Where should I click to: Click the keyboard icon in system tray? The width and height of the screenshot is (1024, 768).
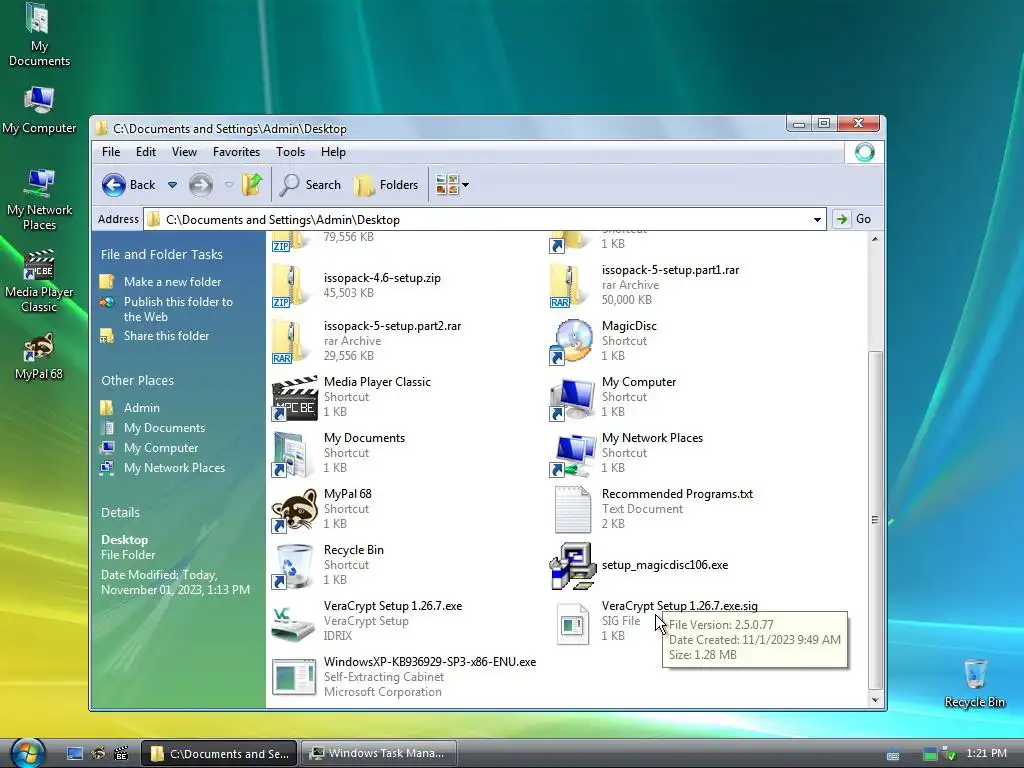pos(893,756)
